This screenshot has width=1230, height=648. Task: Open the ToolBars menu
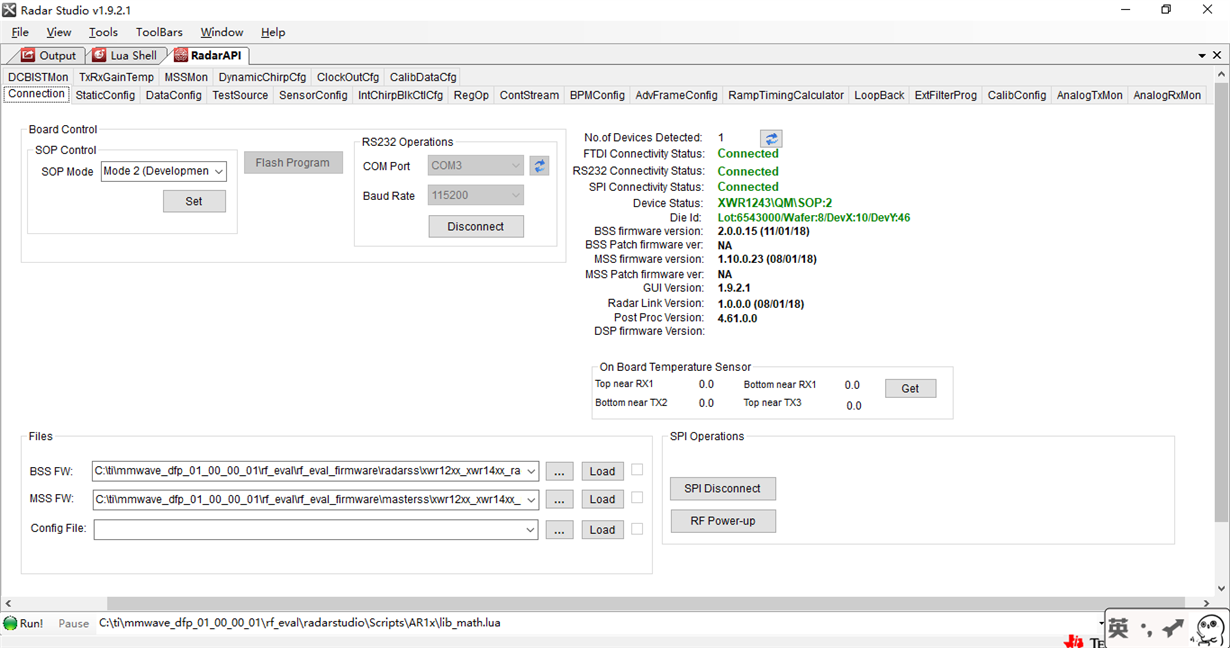159,32
